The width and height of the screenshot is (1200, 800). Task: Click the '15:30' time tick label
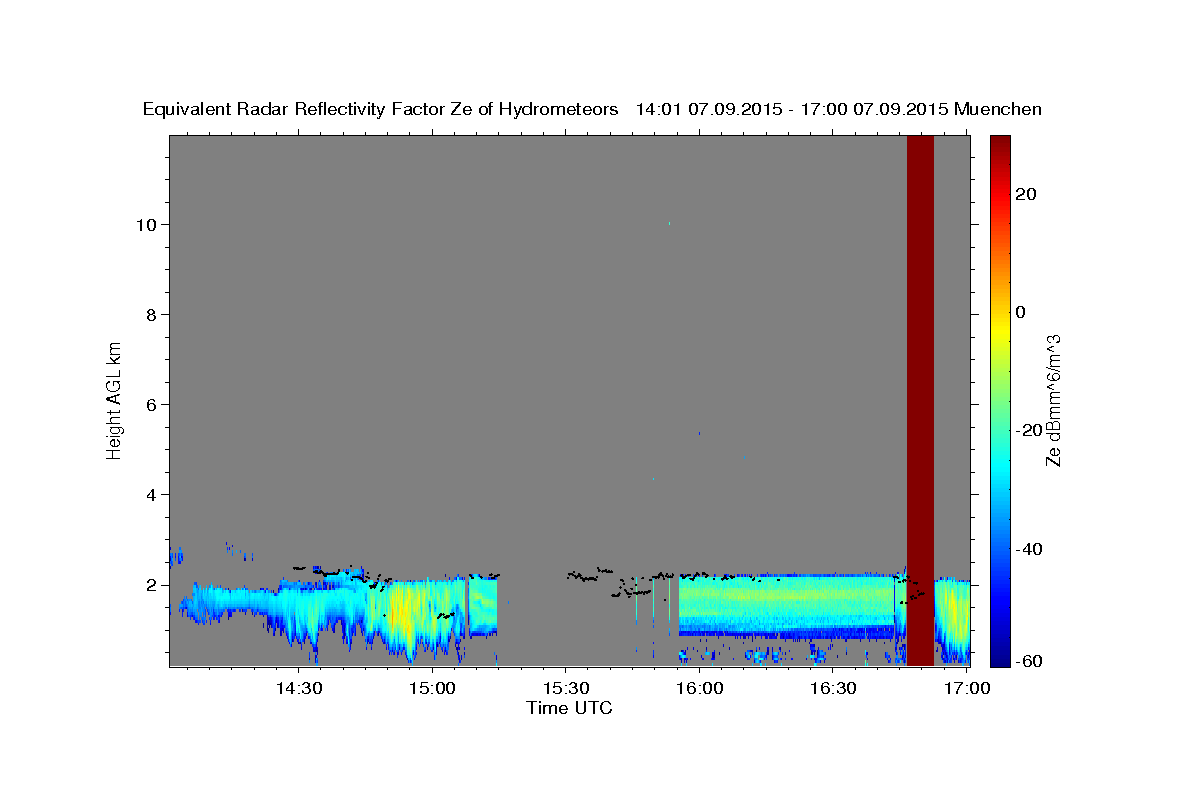565,688
